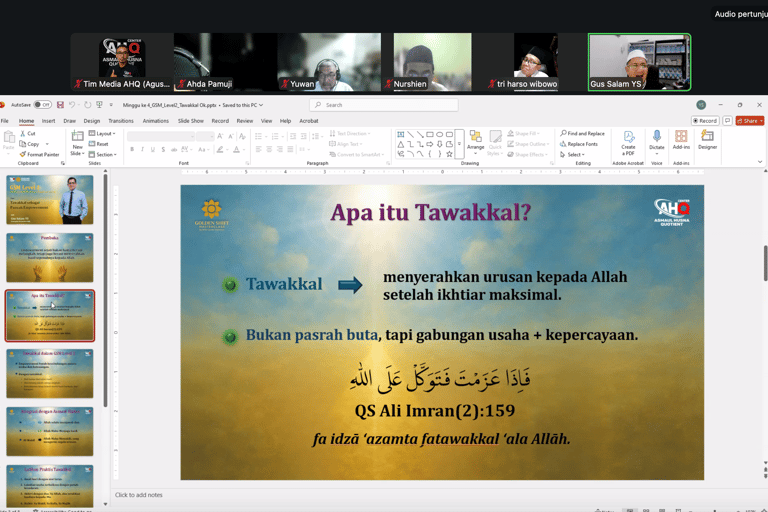Select the Oval shape in gallery
Viewport: 768px width, 512px height.
439,134
